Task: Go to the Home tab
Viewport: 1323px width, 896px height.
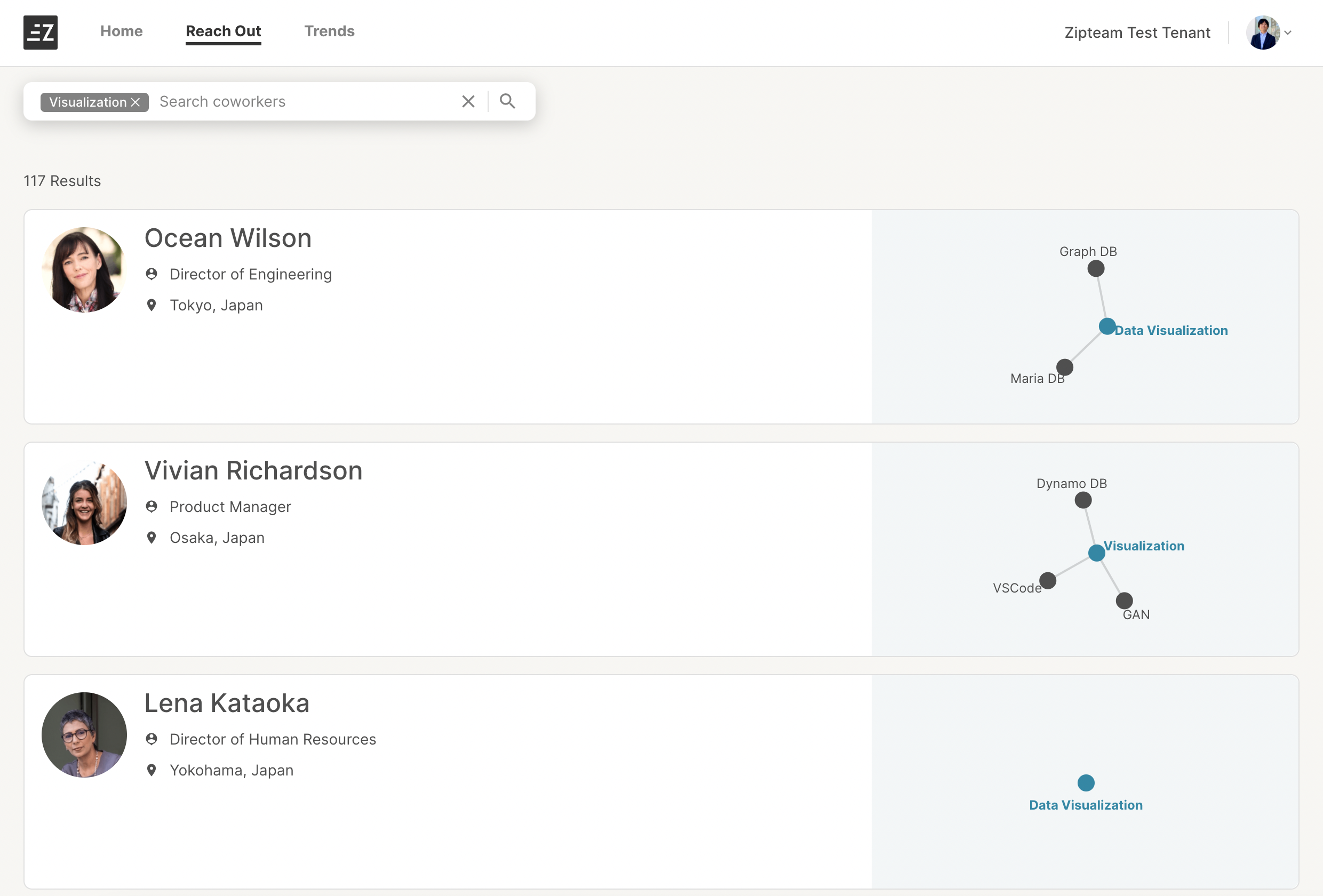Action: tap(121, 31)
